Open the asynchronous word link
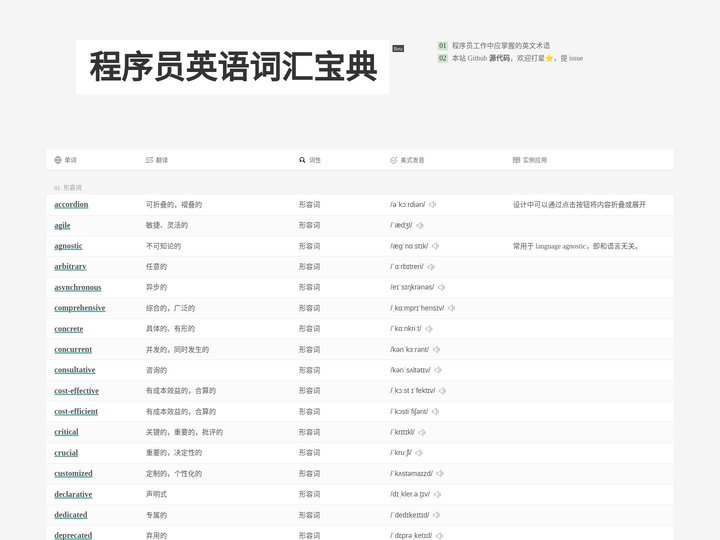The image size is (720, 540). click(x=78, y=287)
